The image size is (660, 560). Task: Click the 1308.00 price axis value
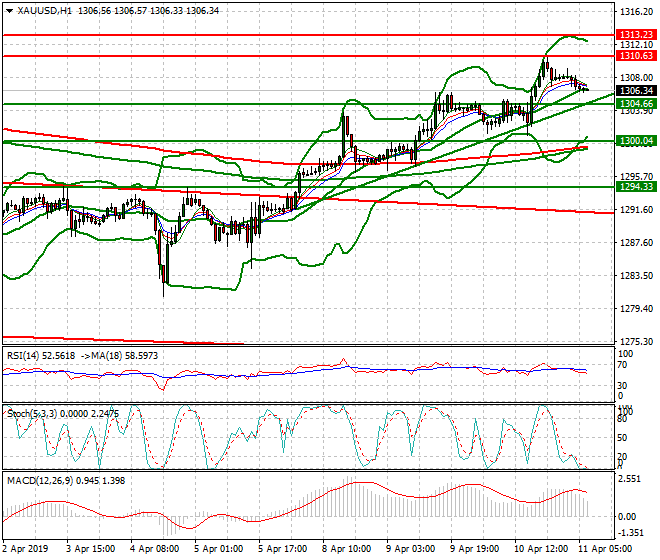coord(636,78)
